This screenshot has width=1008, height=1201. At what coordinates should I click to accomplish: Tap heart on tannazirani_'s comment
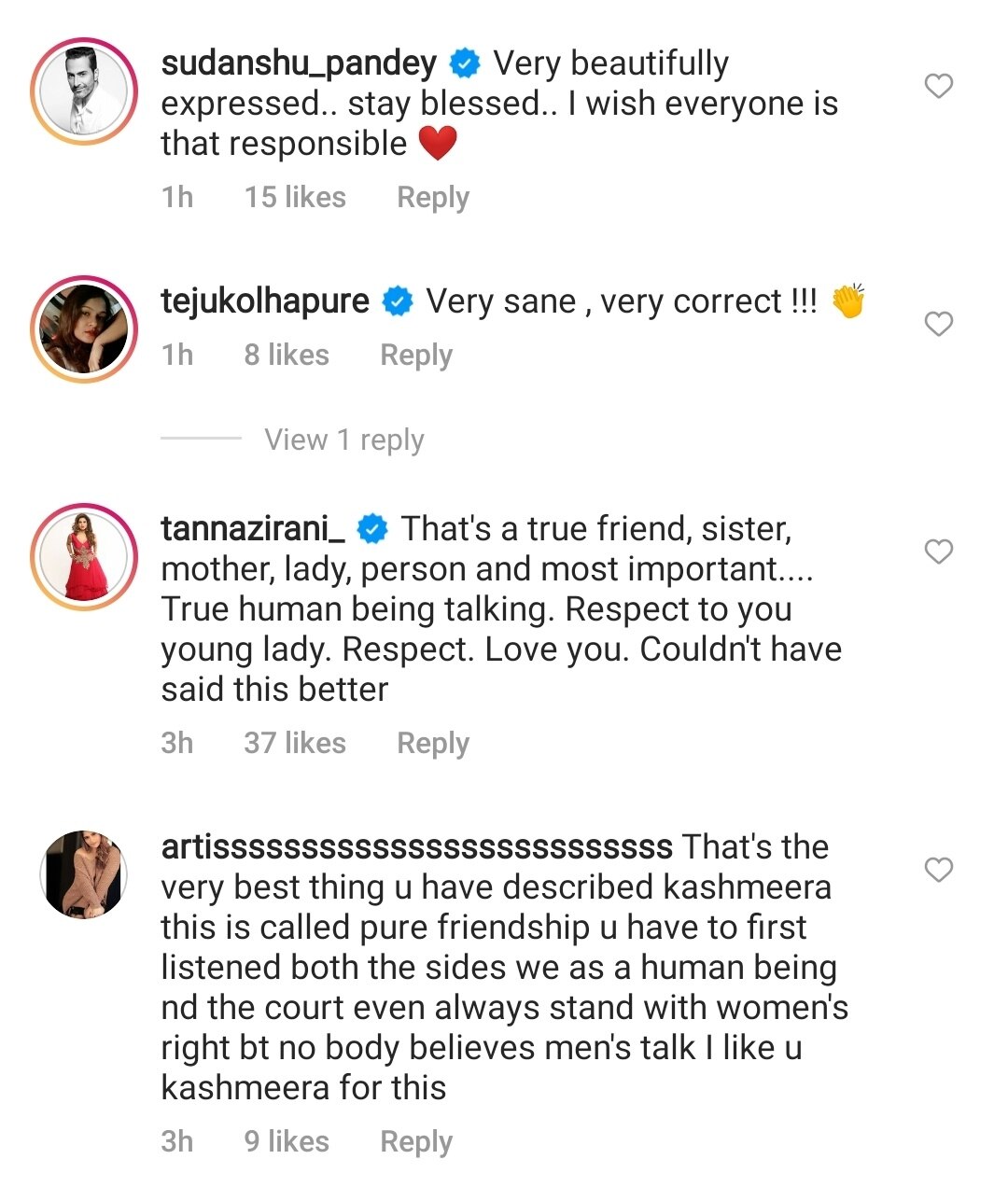[x=938, y=552]
